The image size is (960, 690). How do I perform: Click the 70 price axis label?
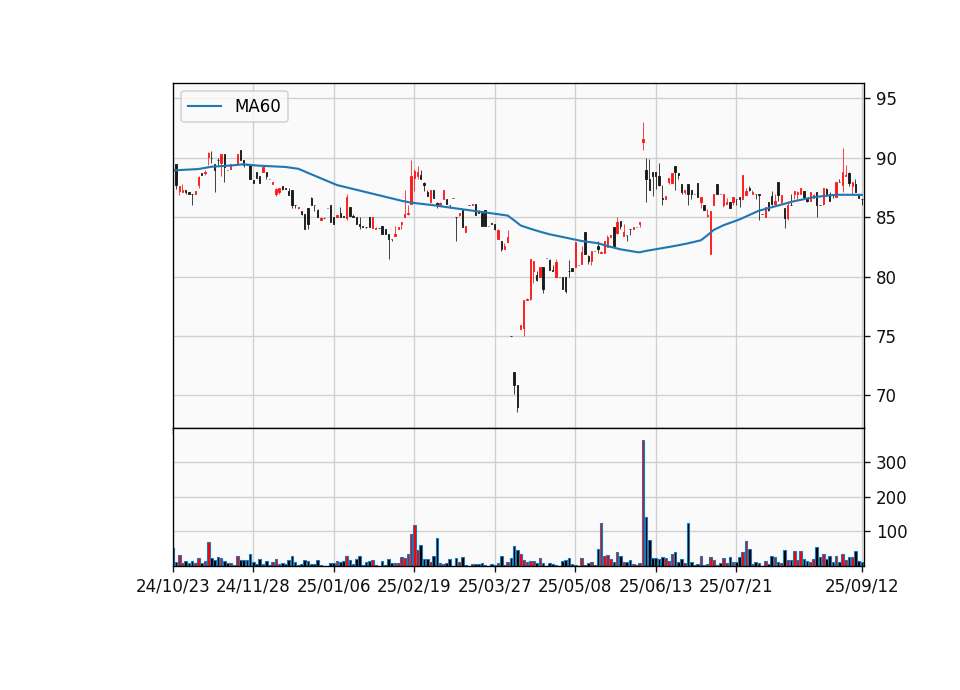point(886,396)
